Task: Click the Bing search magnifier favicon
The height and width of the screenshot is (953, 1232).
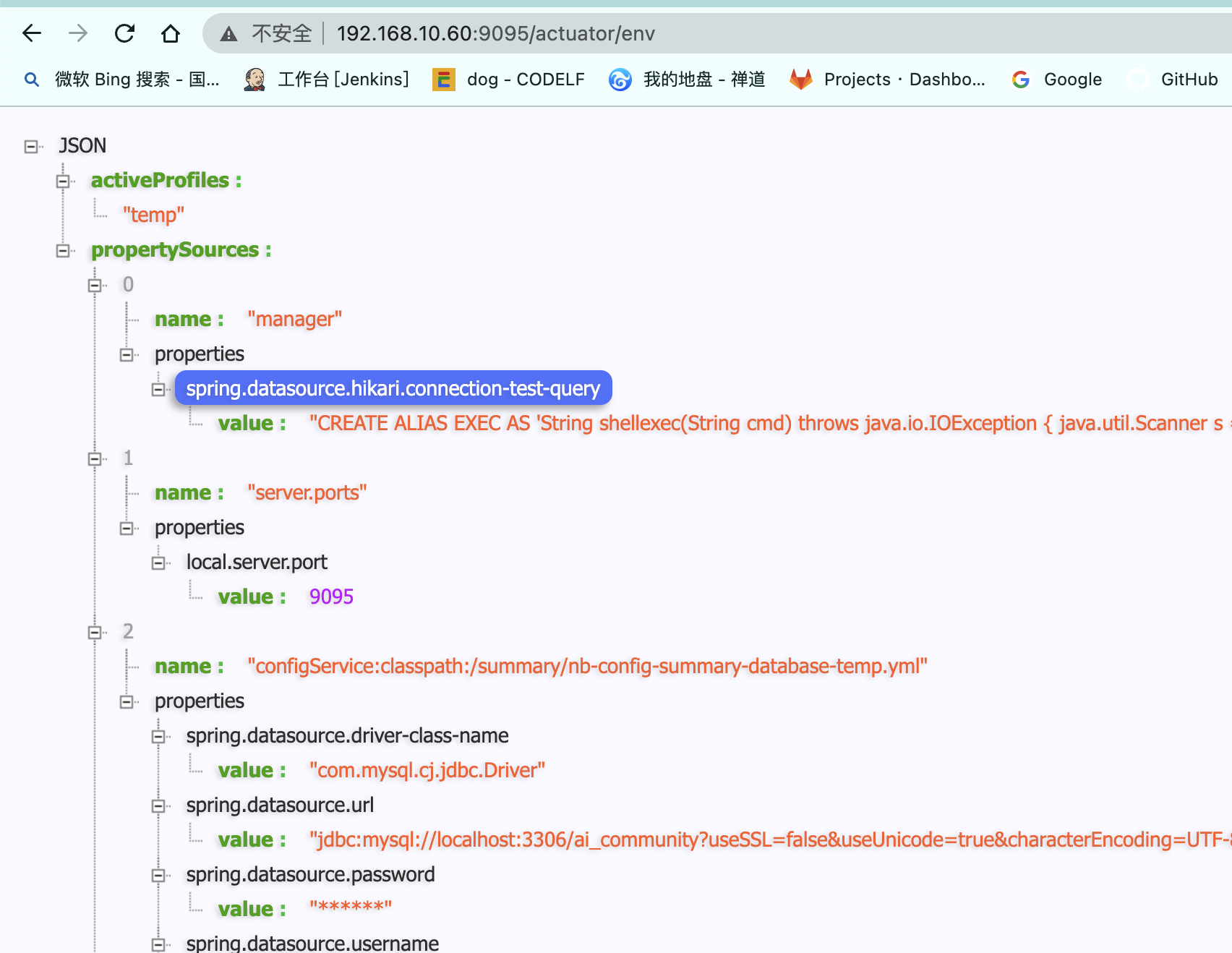Action: point(32,80)
